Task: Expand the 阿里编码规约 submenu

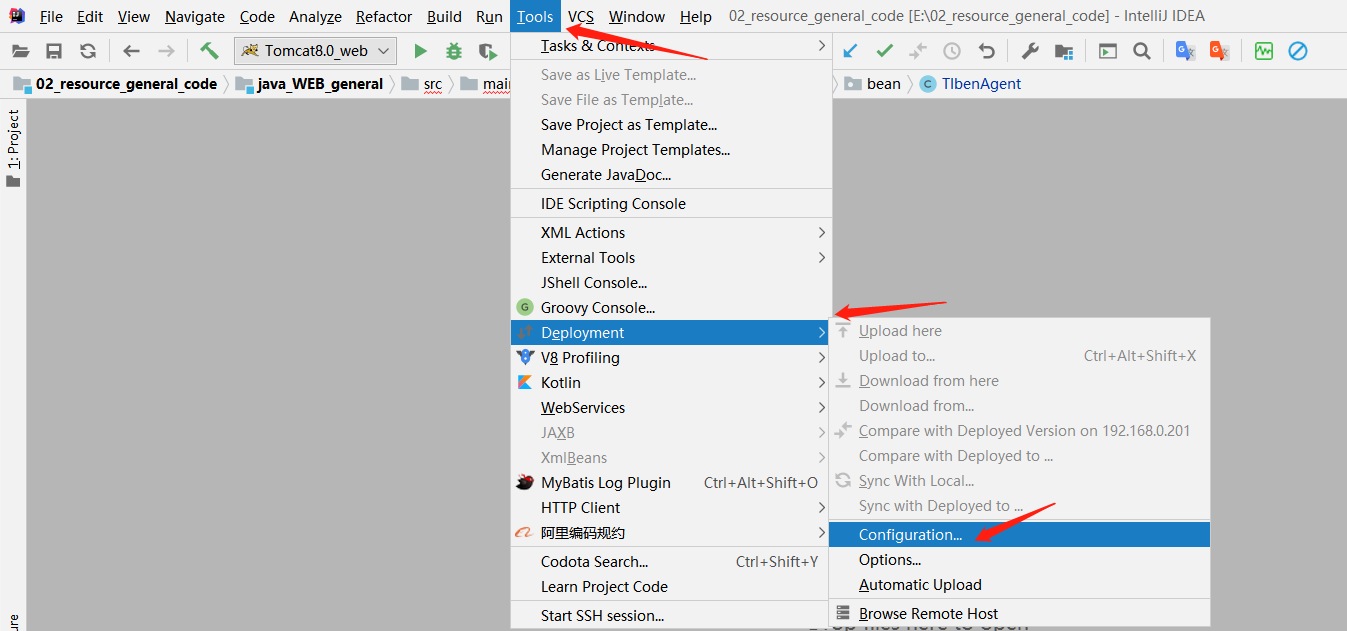Action: 671,533
